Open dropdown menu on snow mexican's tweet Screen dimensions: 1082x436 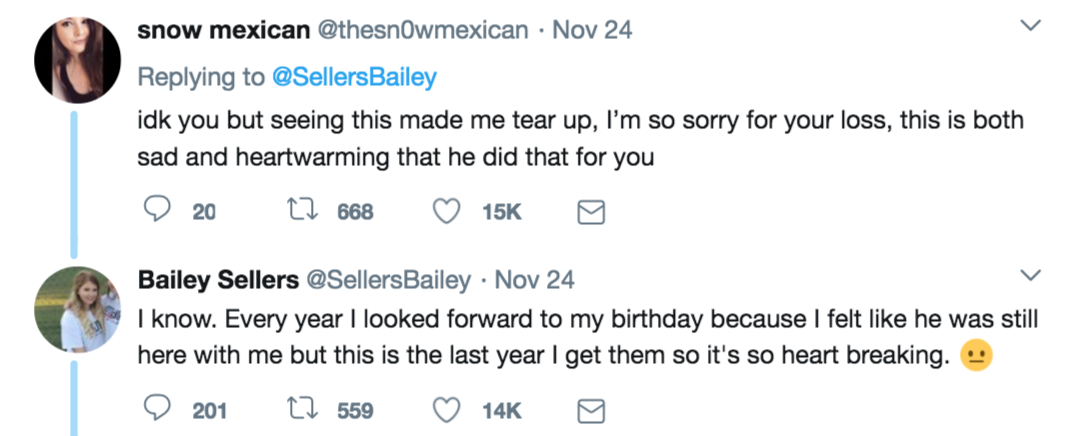(1028, 26)
